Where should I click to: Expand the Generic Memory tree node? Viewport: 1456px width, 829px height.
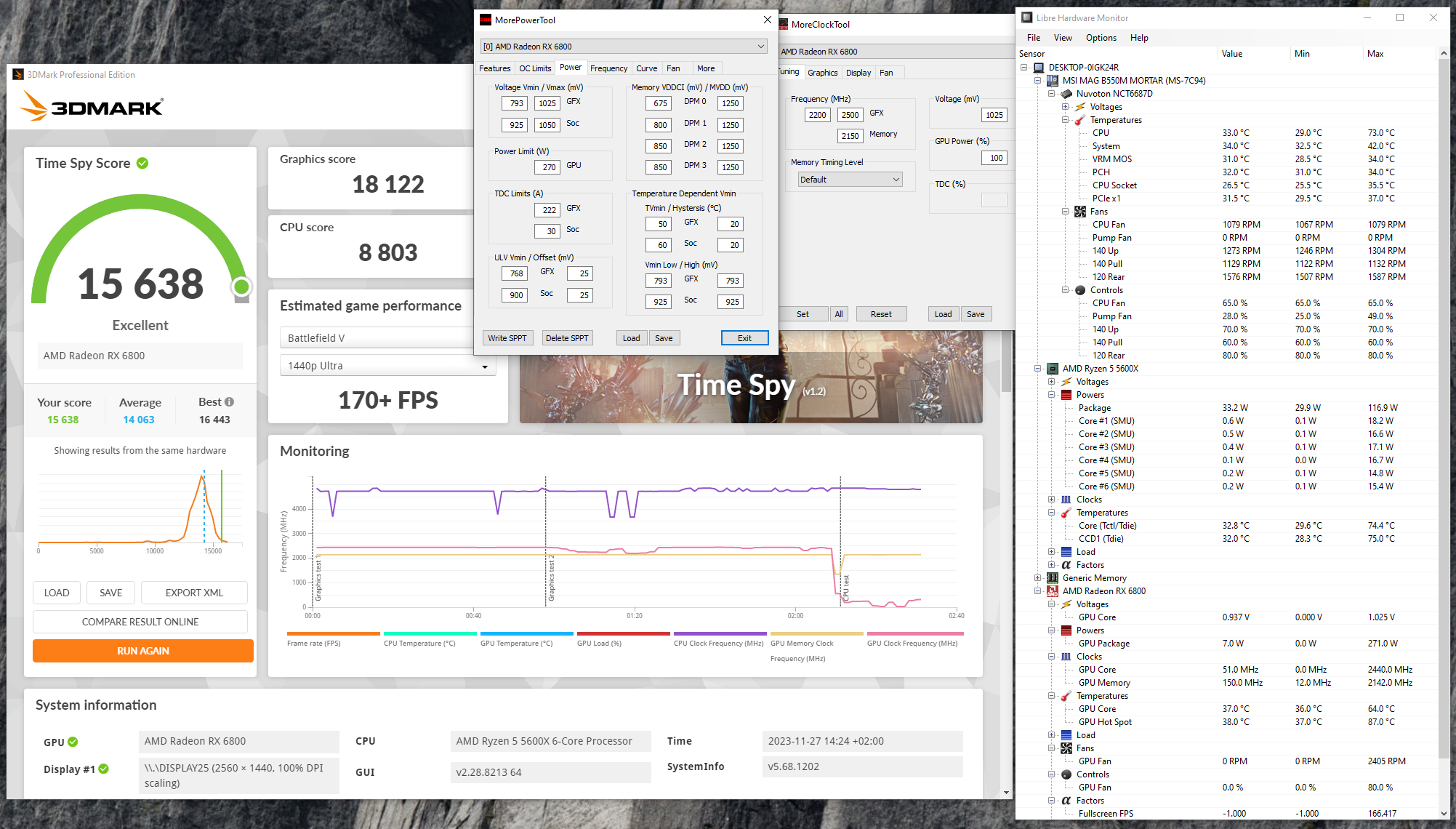pos(1038,578)
